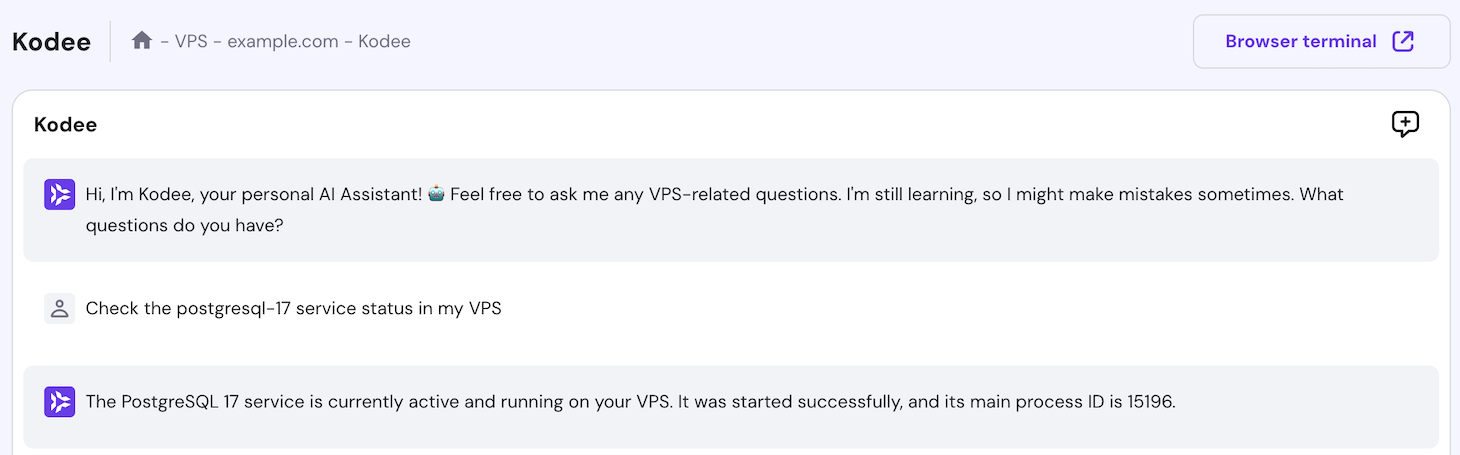Click the external link icon beside Browser terminal
This screenshot has height=455, width=1460.
click(x=1403, y=41)
